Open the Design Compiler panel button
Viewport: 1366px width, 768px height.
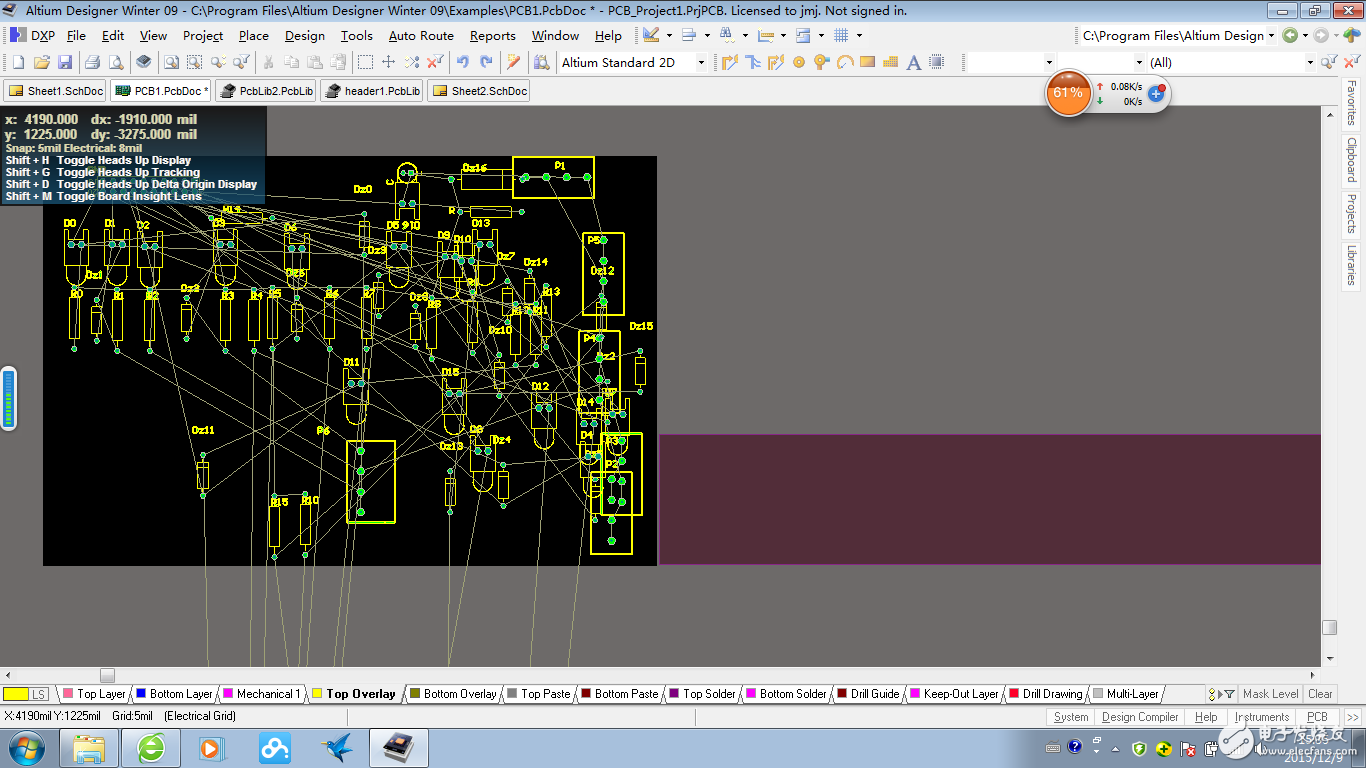[1140, 716]
